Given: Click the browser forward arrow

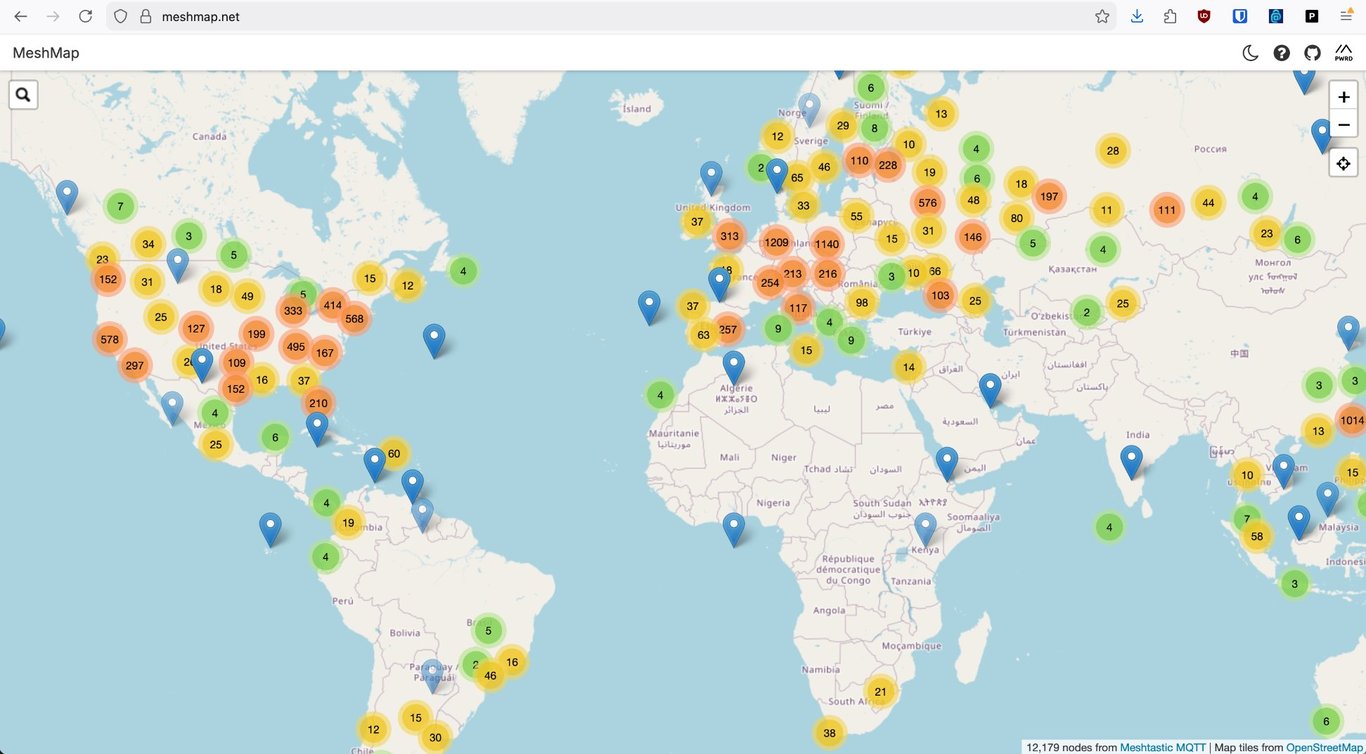Looking at the screenshot, I should click(53, 16).
